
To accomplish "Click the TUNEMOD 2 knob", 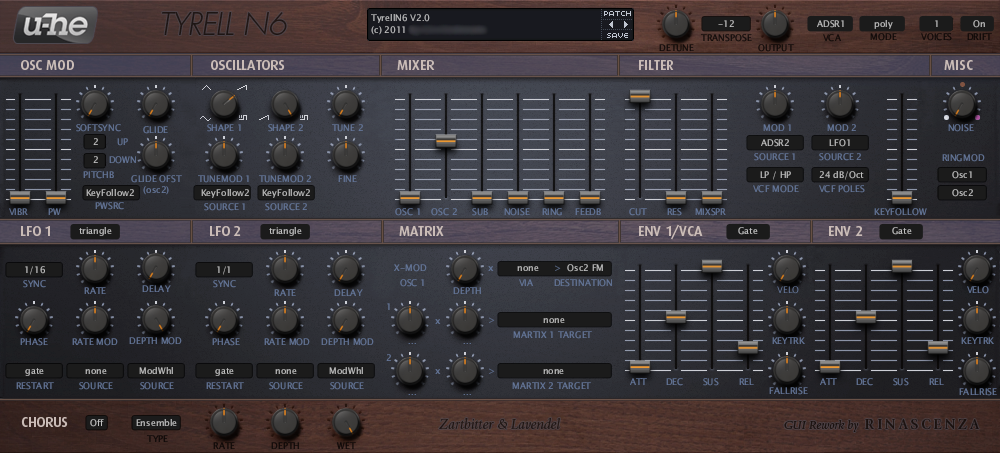I will tap(284, 154).
